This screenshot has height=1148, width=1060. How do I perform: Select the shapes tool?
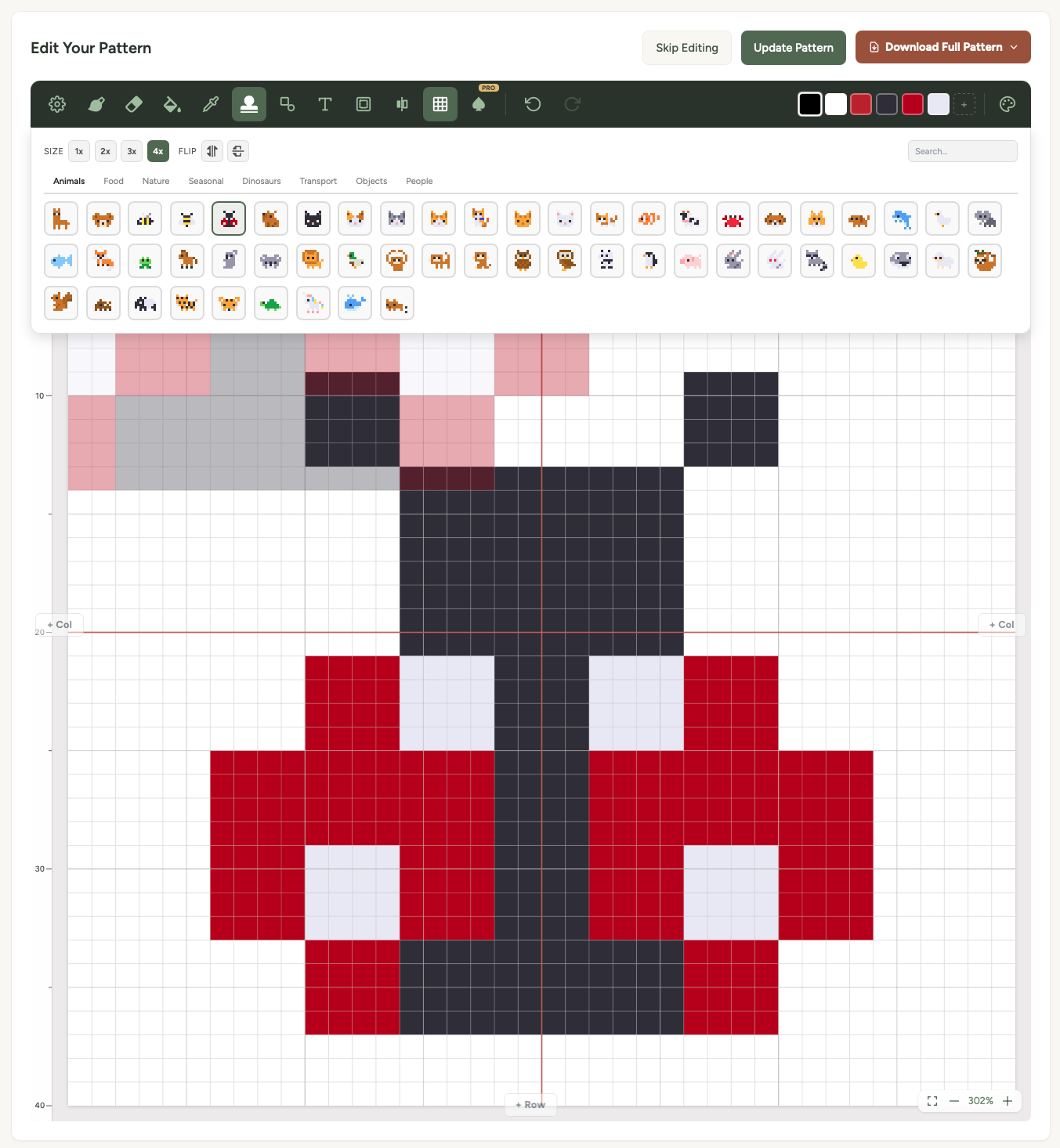(288, 104)
